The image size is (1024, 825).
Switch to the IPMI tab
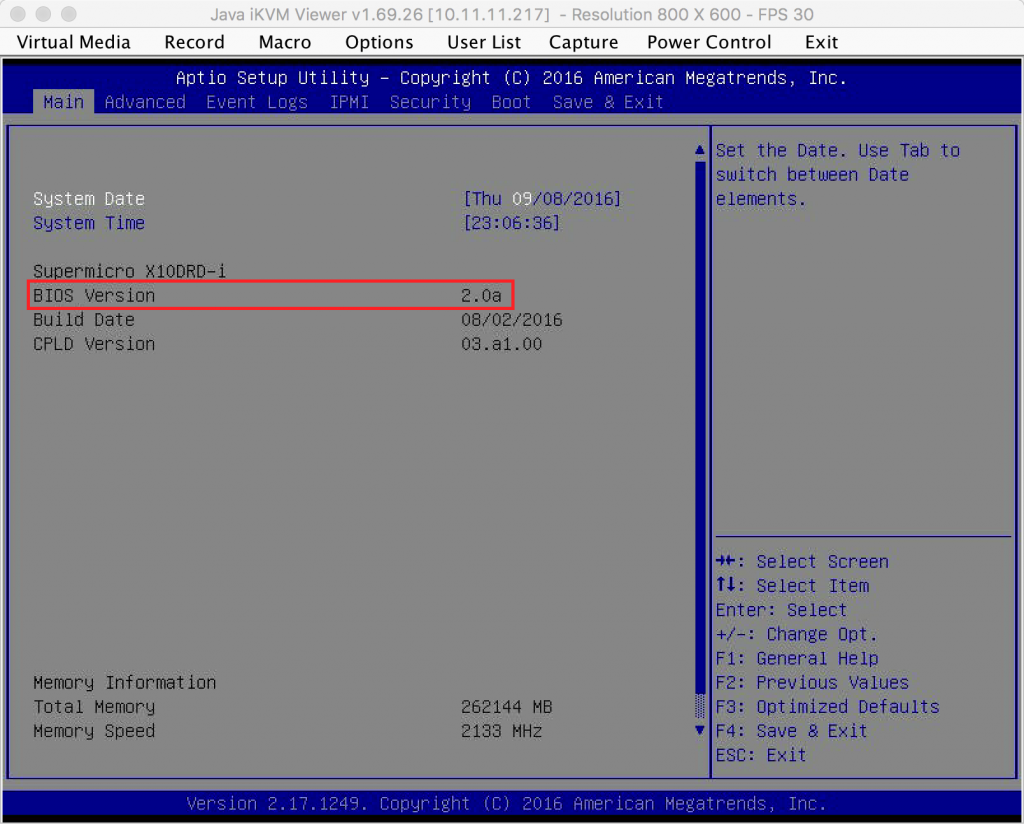coord(349,102)
